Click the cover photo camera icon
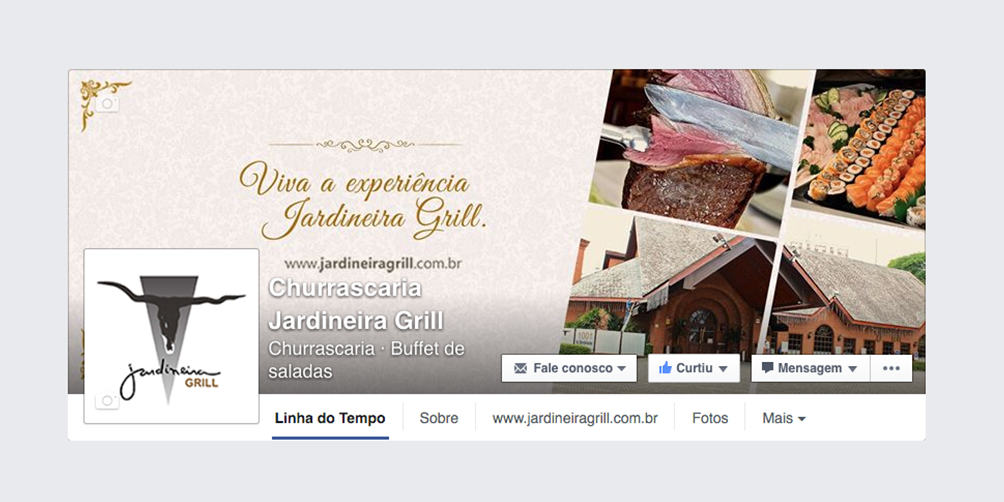This screenshot has height=502, width=1004. [107, 104]
